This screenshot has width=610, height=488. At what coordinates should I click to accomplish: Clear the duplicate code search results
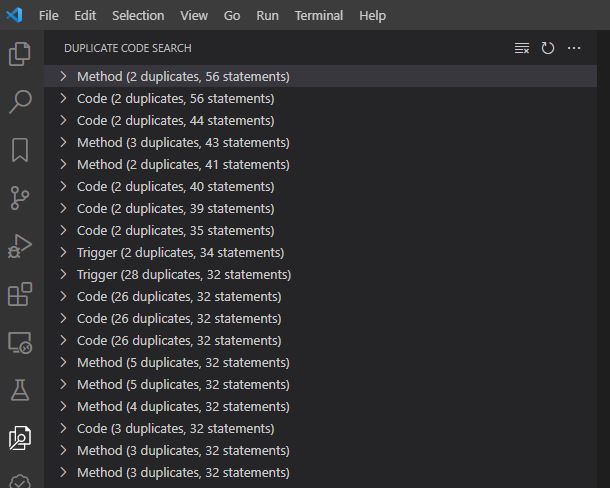pos(522,48)
